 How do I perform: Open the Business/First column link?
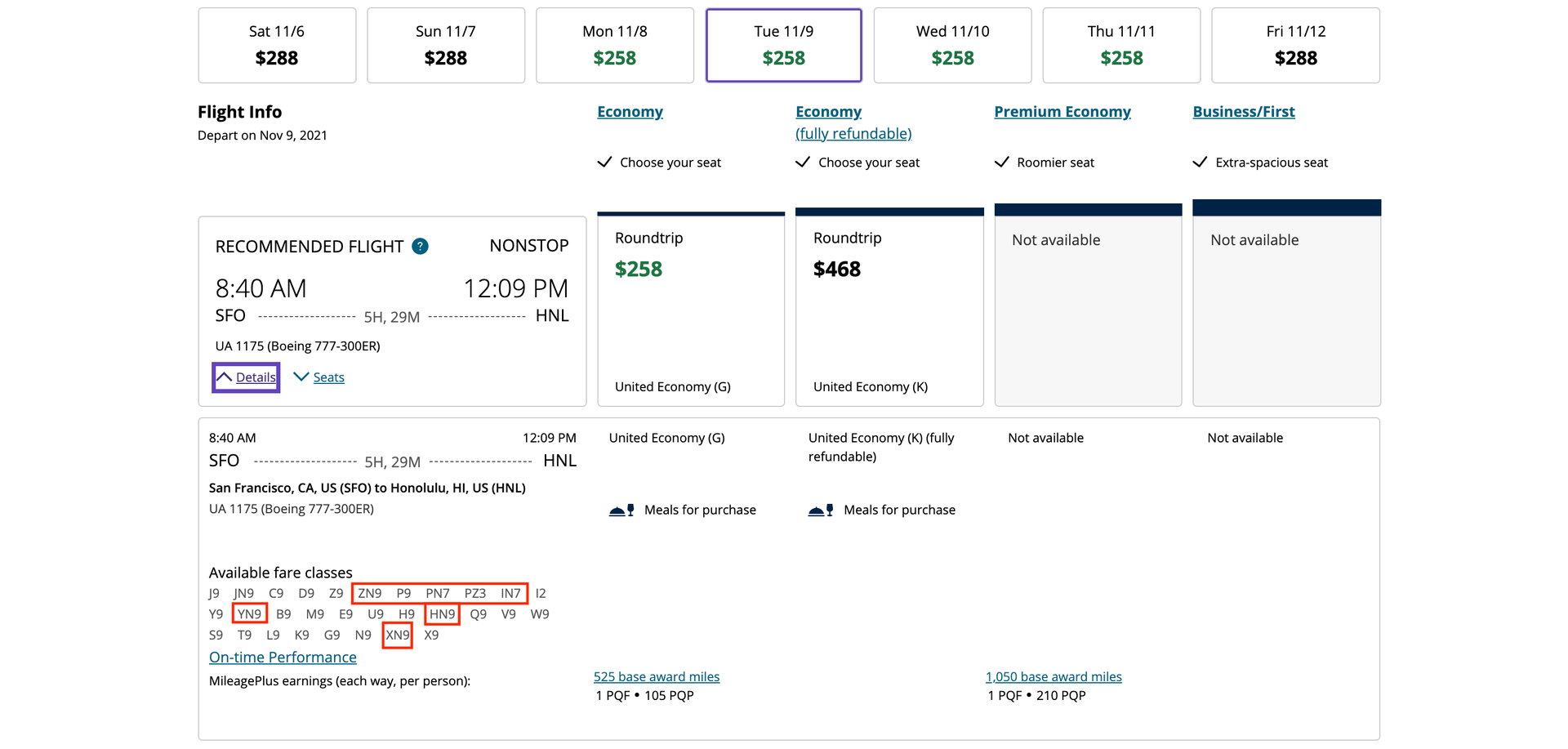click(x=1244, y=111)
